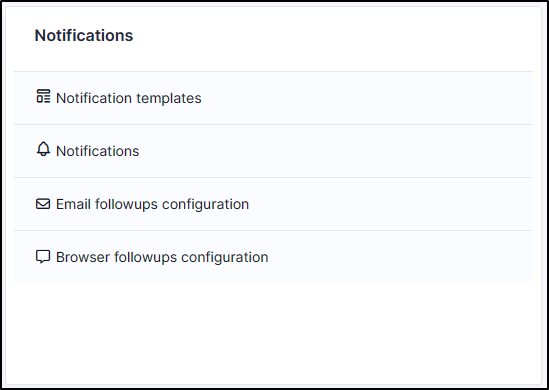Select the Notifications list row below templates

[x=273, y=151]
